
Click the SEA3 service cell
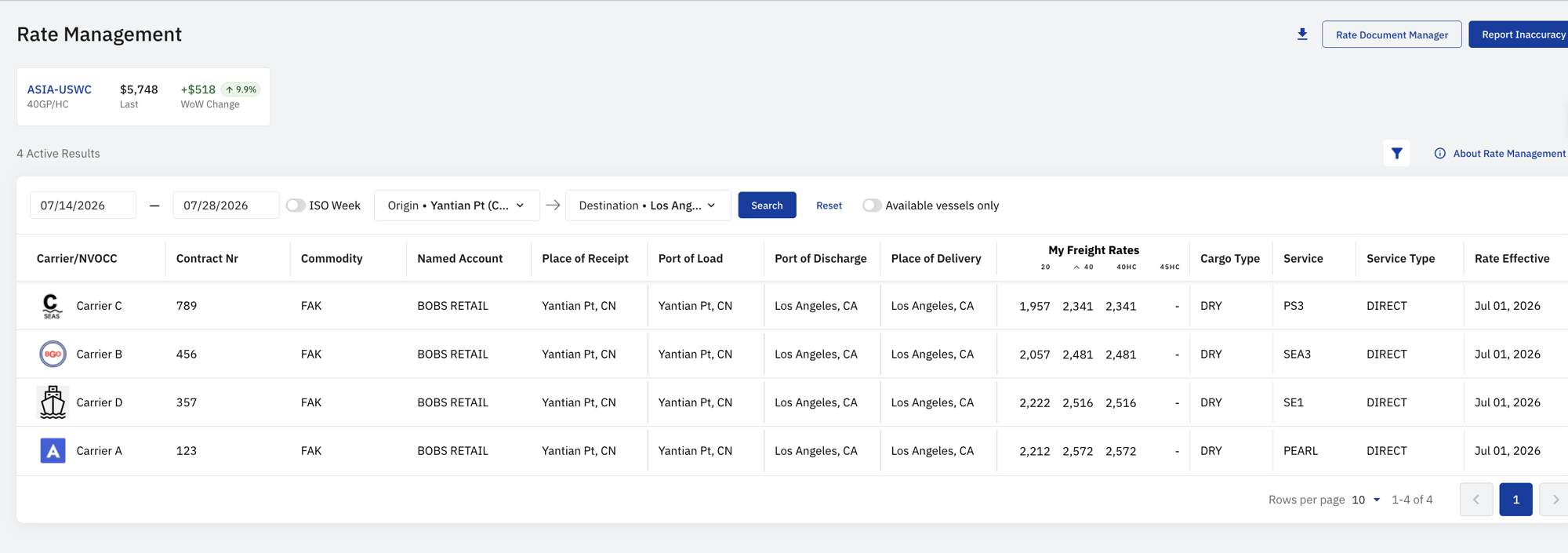pos(1297,355)
